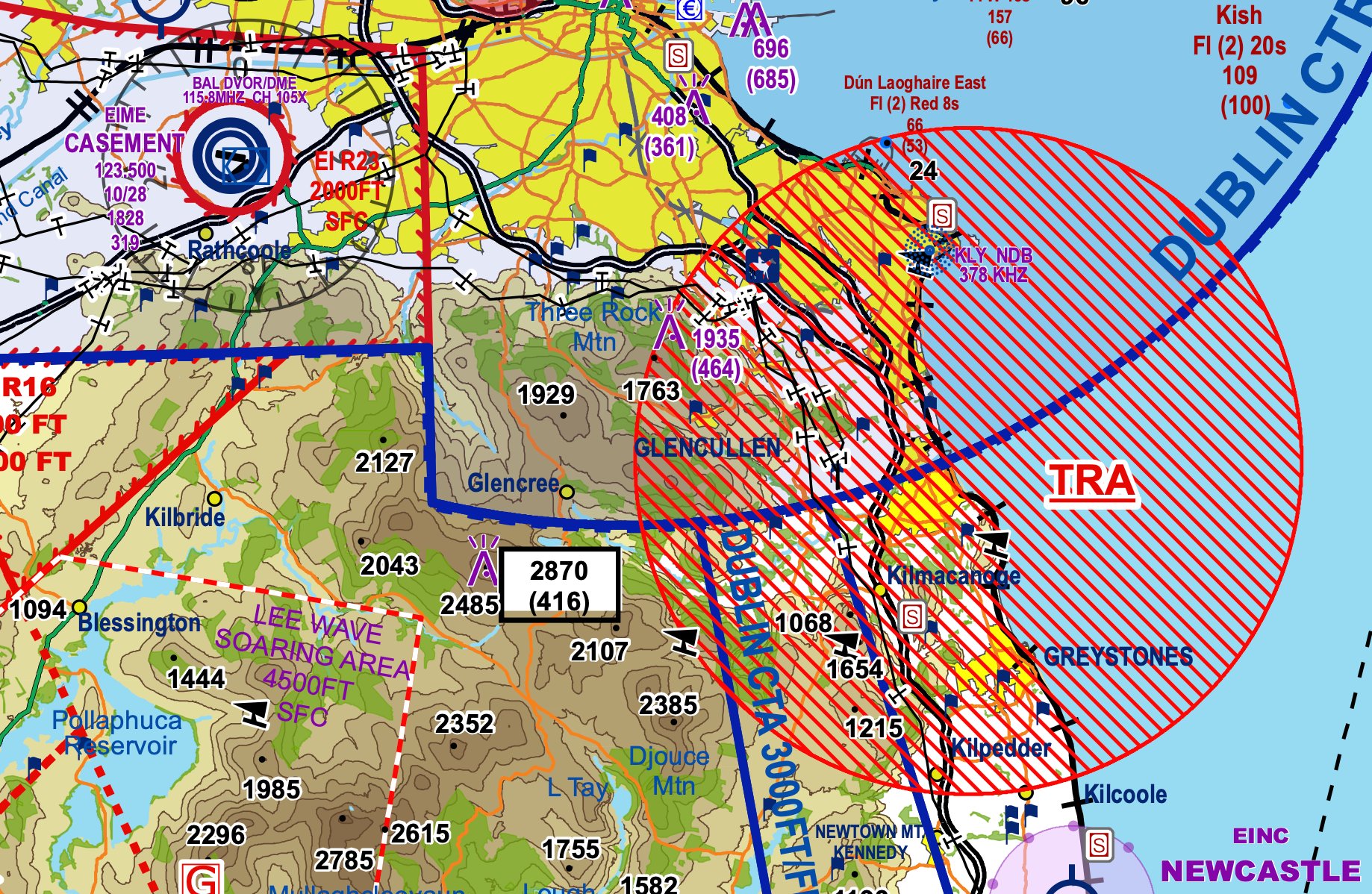Click the paraglider symbol between 1068 and 1654
Viewport: 1372px width, 894px height.
(844, 643)
